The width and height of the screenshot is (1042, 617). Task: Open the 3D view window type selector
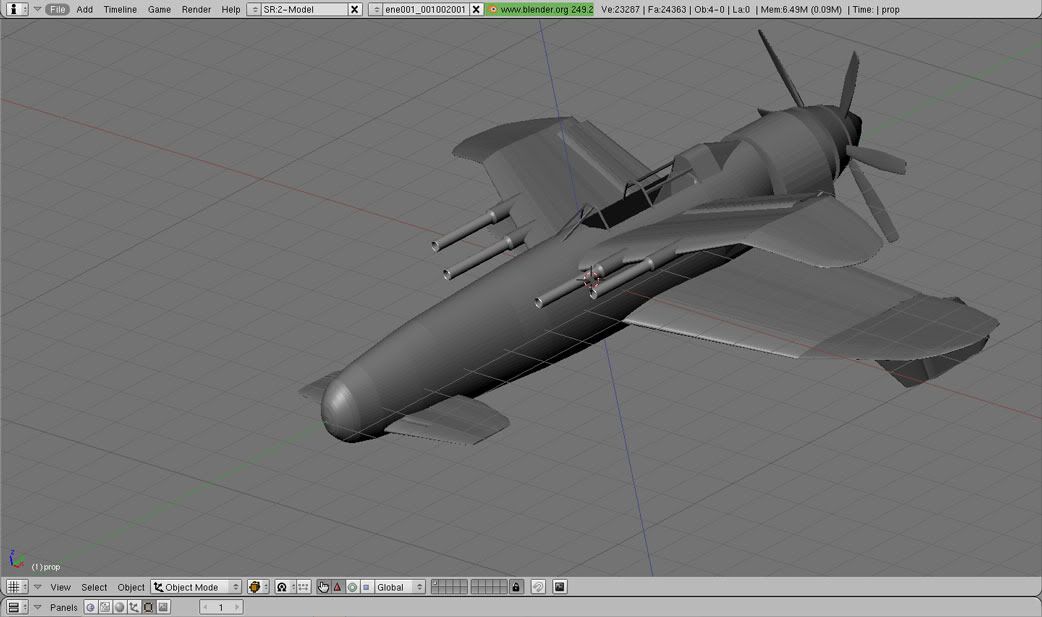pyautogui.click(x=16, y=587)
